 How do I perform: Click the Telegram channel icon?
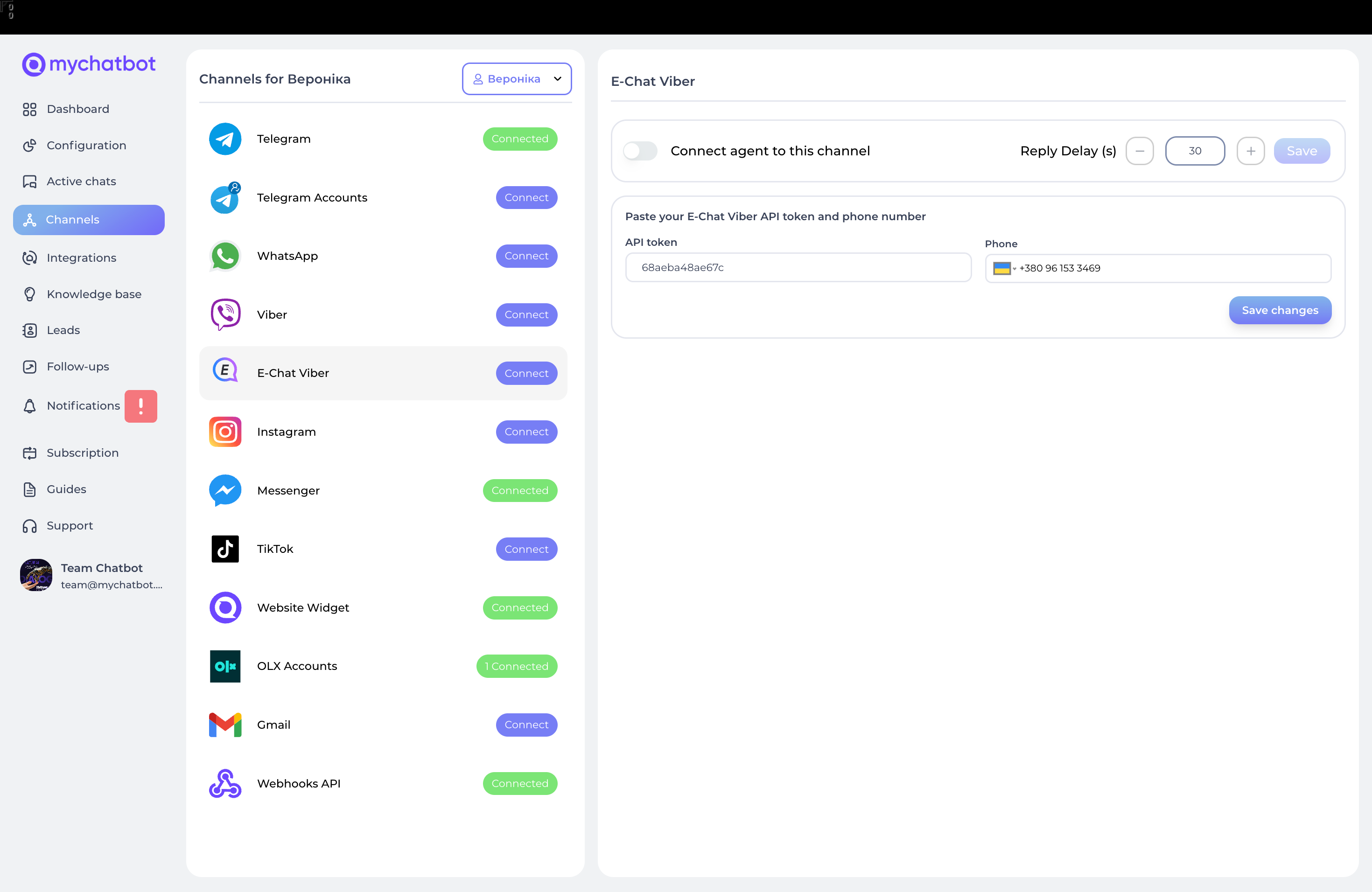click(x=225, y=139)
